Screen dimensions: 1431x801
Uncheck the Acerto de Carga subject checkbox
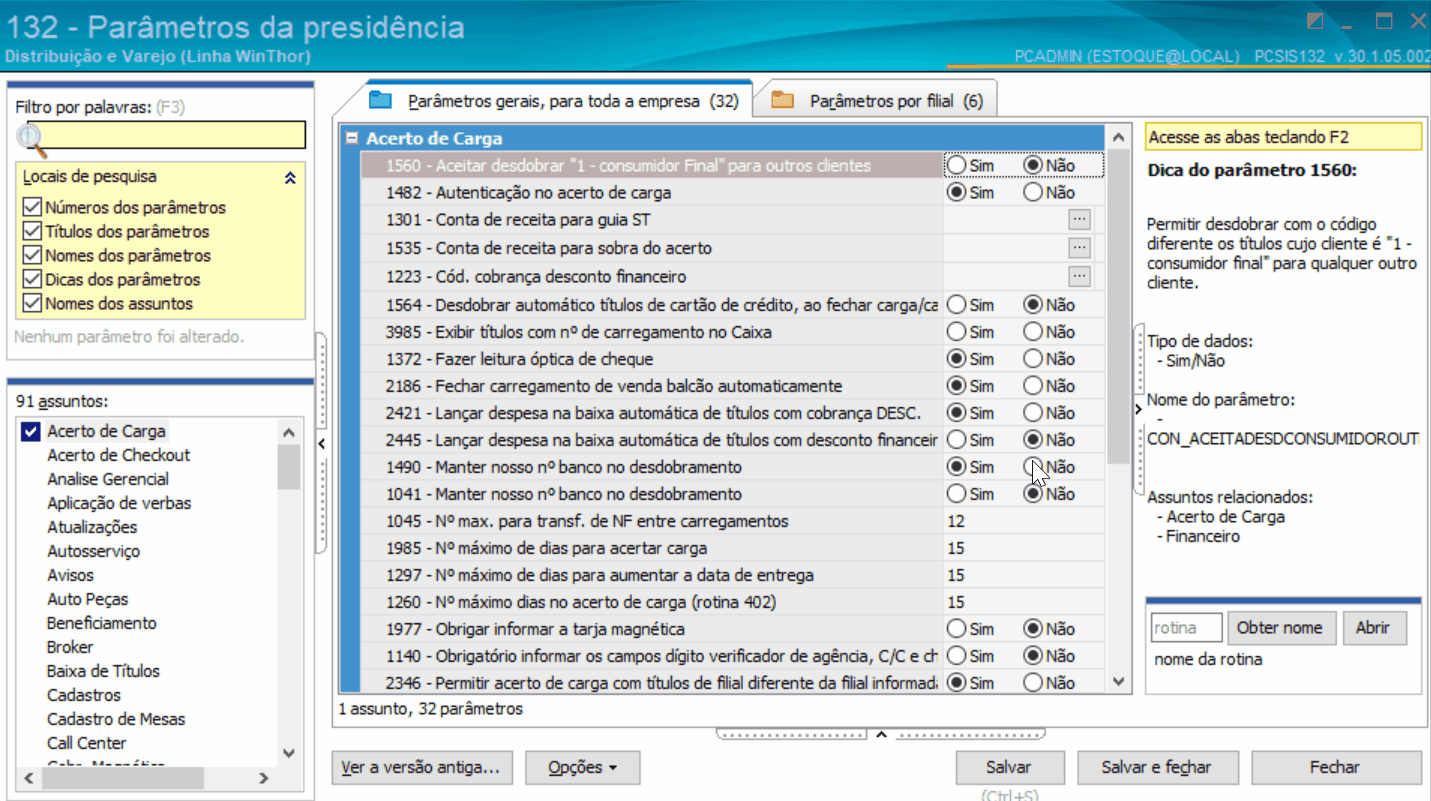coord(31,432)
